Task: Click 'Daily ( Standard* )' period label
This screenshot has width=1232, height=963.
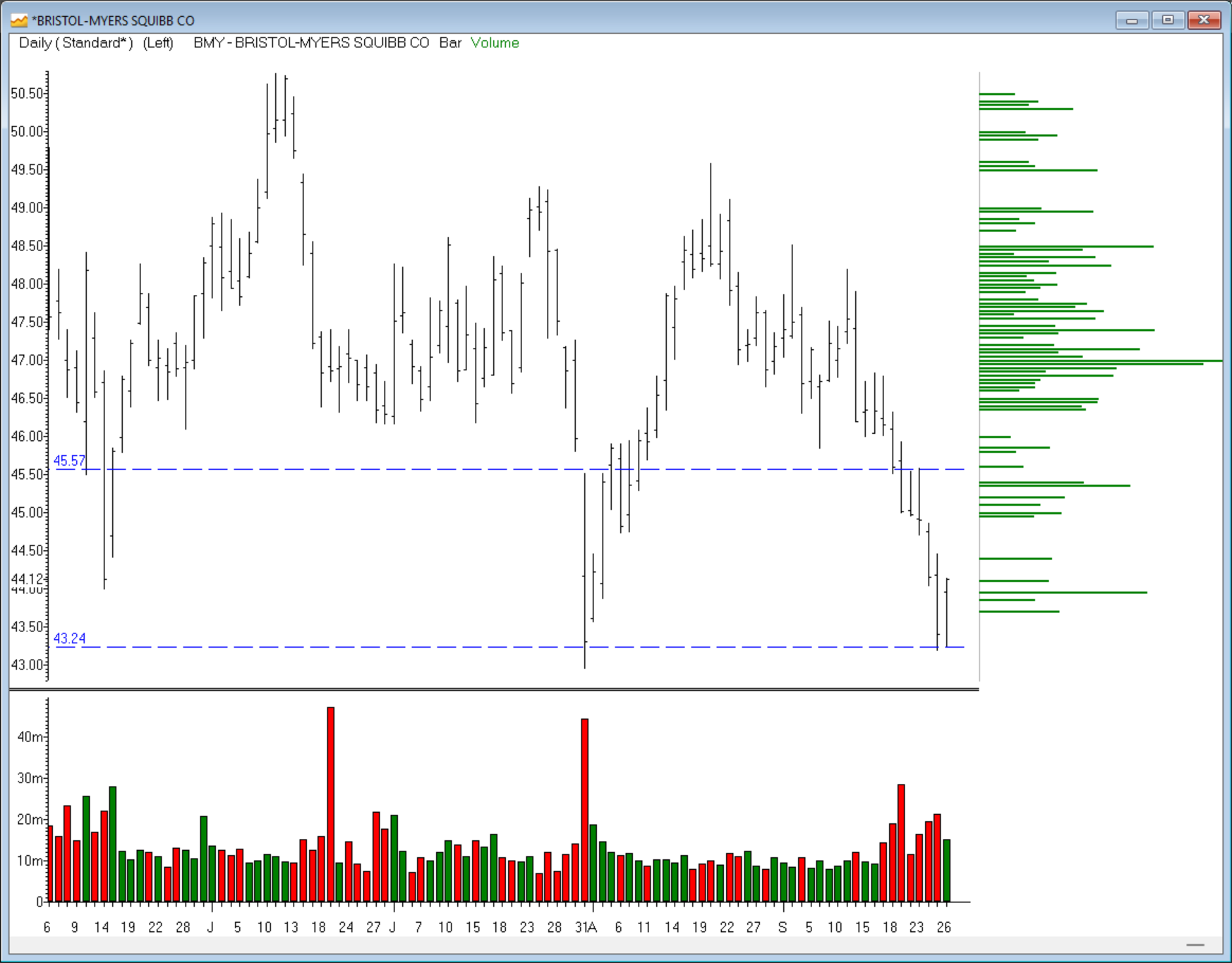Action: point(76,43)
